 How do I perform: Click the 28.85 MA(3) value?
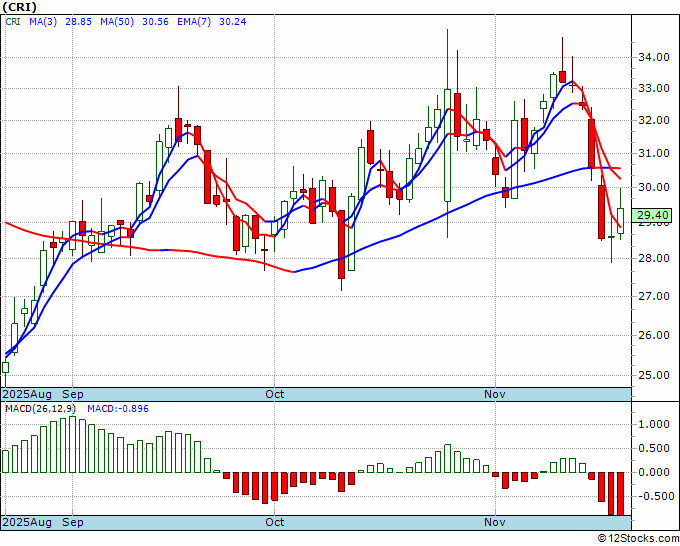point(78,21)
